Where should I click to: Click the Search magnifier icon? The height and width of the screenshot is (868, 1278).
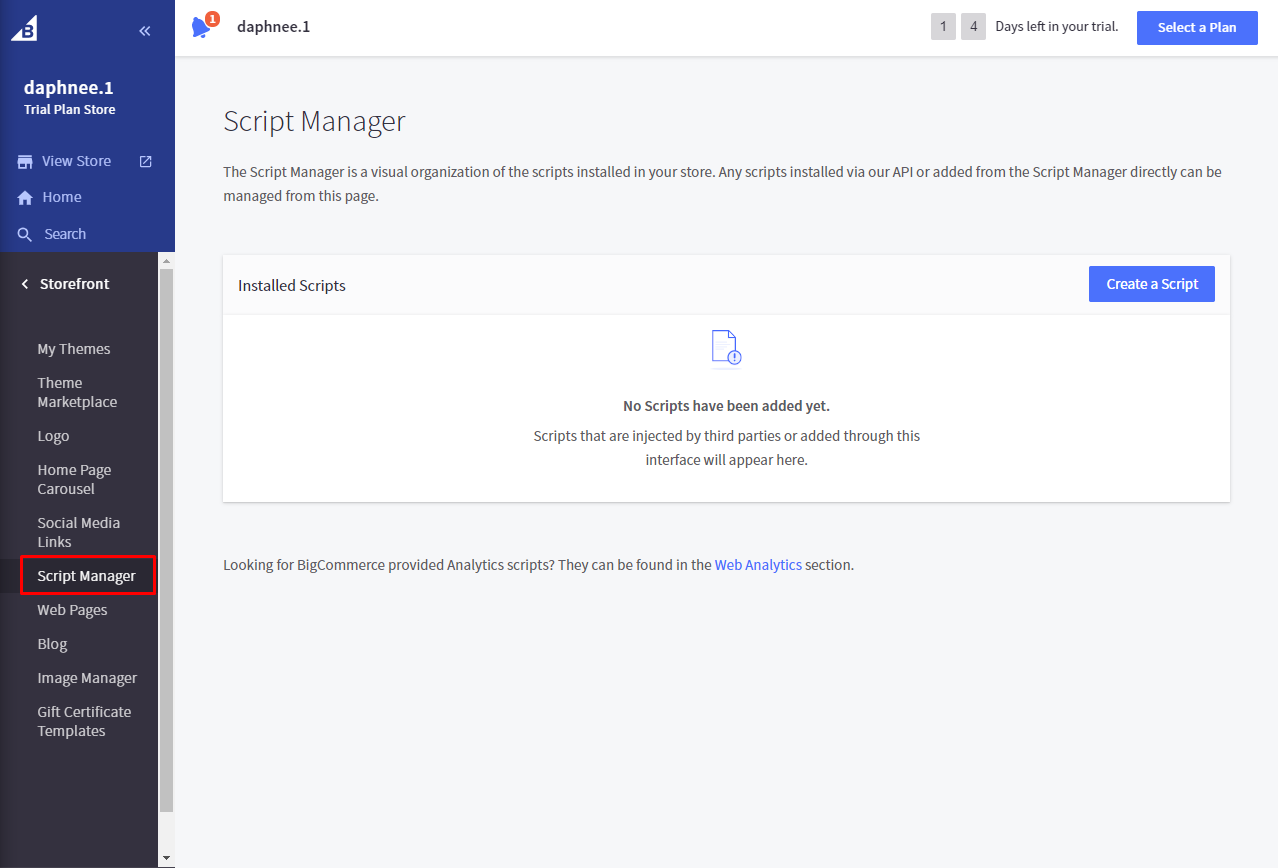[25, 234]
